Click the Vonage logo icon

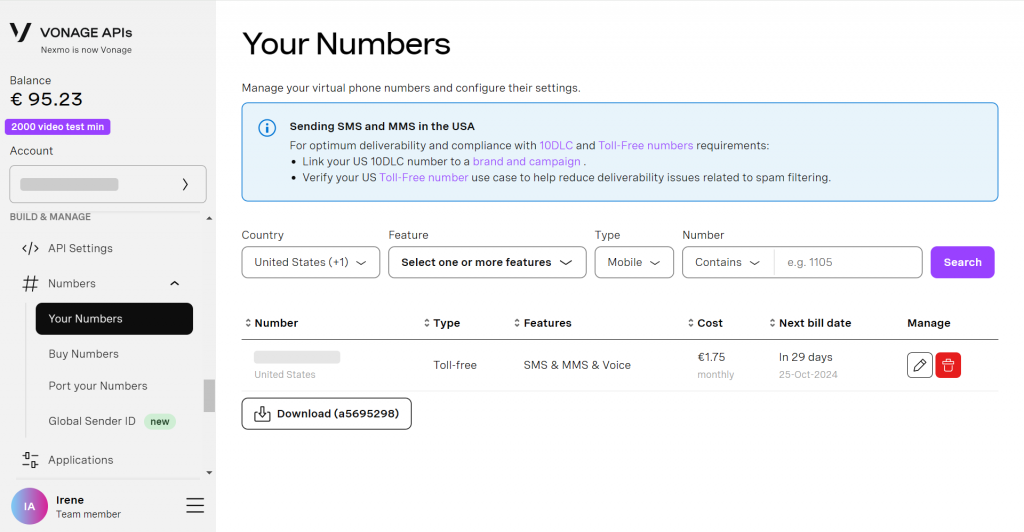(20, 32)
